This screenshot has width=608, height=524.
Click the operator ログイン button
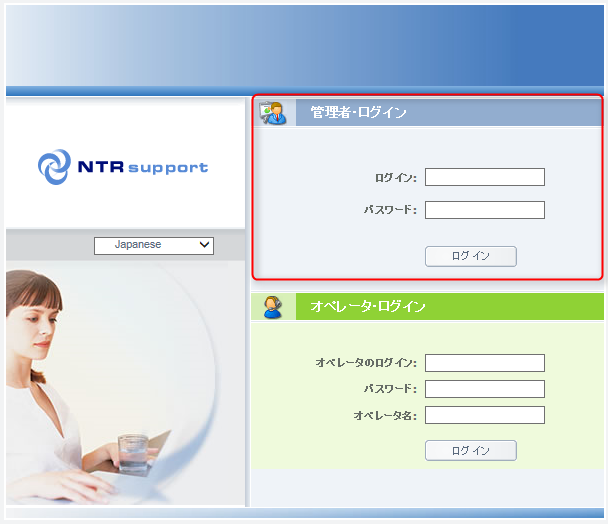coord(471,450)
